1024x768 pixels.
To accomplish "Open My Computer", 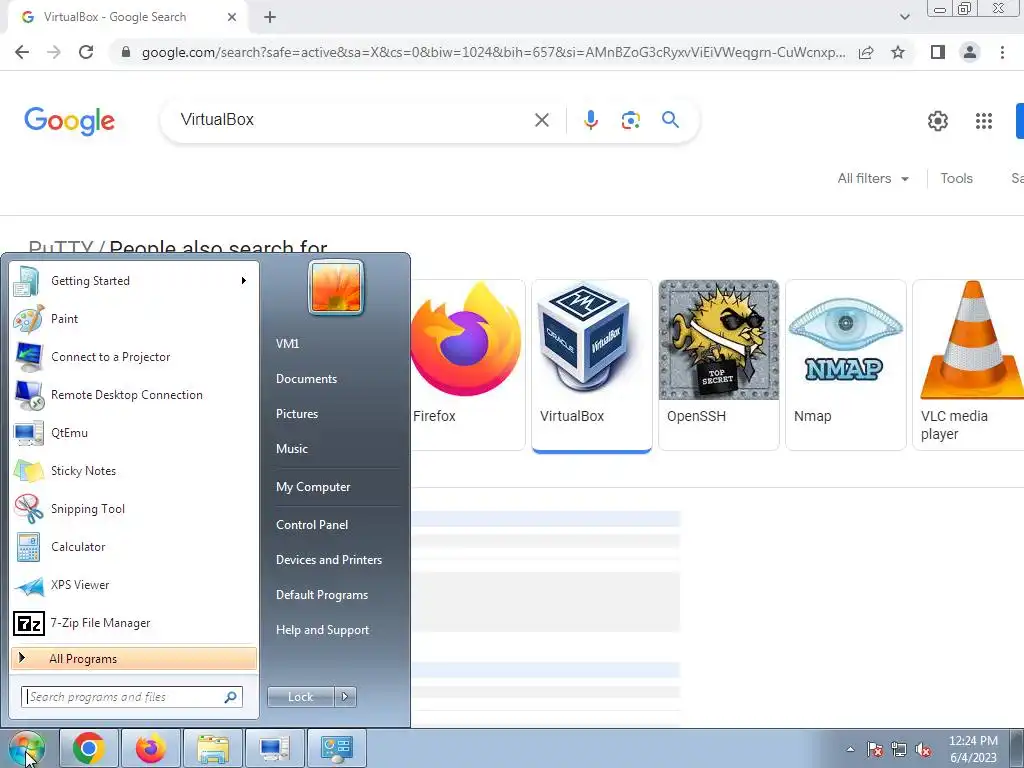I will (313, 487).
